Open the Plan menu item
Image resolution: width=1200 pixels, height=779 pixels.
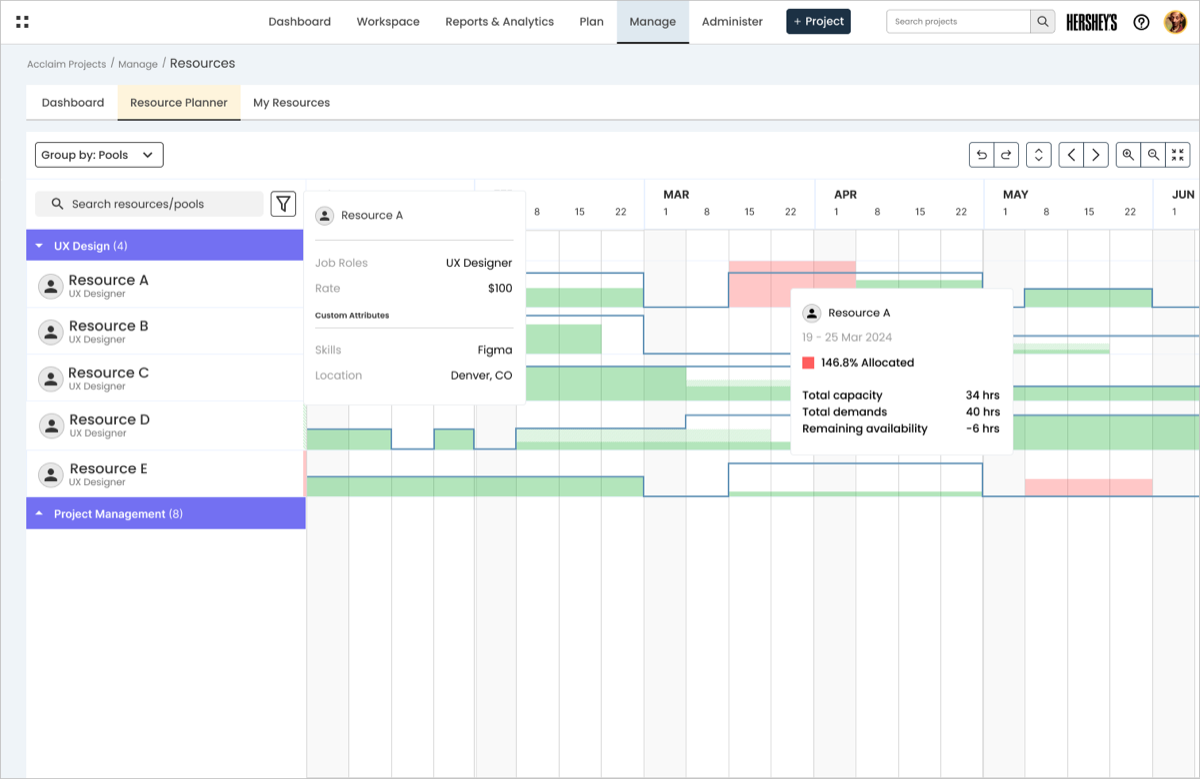(591, 21)
